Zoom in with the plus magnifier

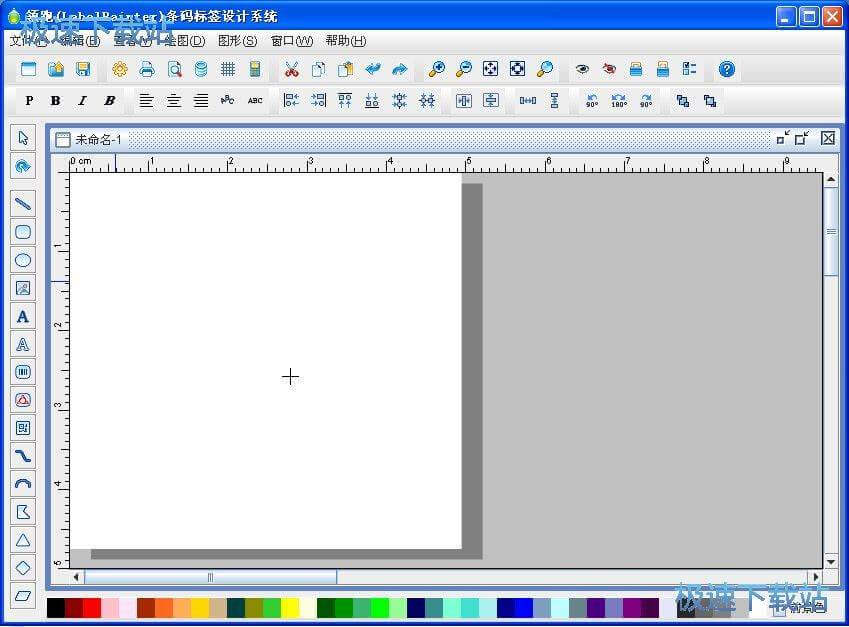pyautogui.click(x=436, y=69)
